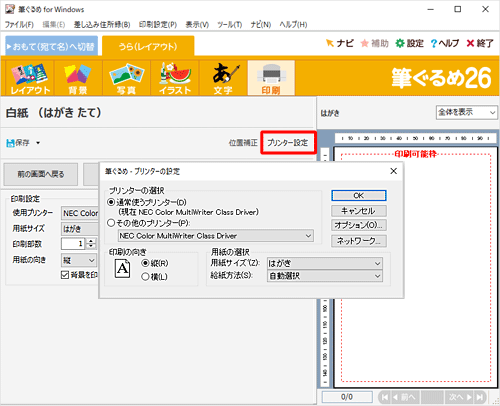The height and width of the screenshot is (406, 500).
Task: Expand the 保存 dropdown arrow
Action: coord(38,143)
